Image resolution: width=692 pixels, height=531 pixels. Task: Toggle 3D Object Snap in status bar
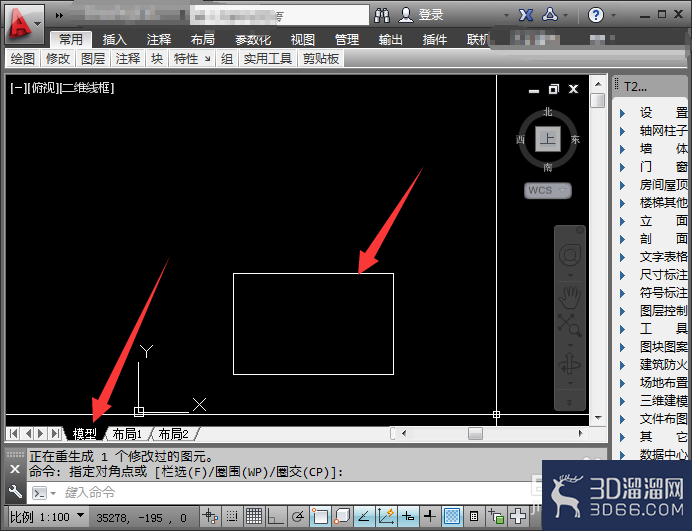(x=342, y=516)
